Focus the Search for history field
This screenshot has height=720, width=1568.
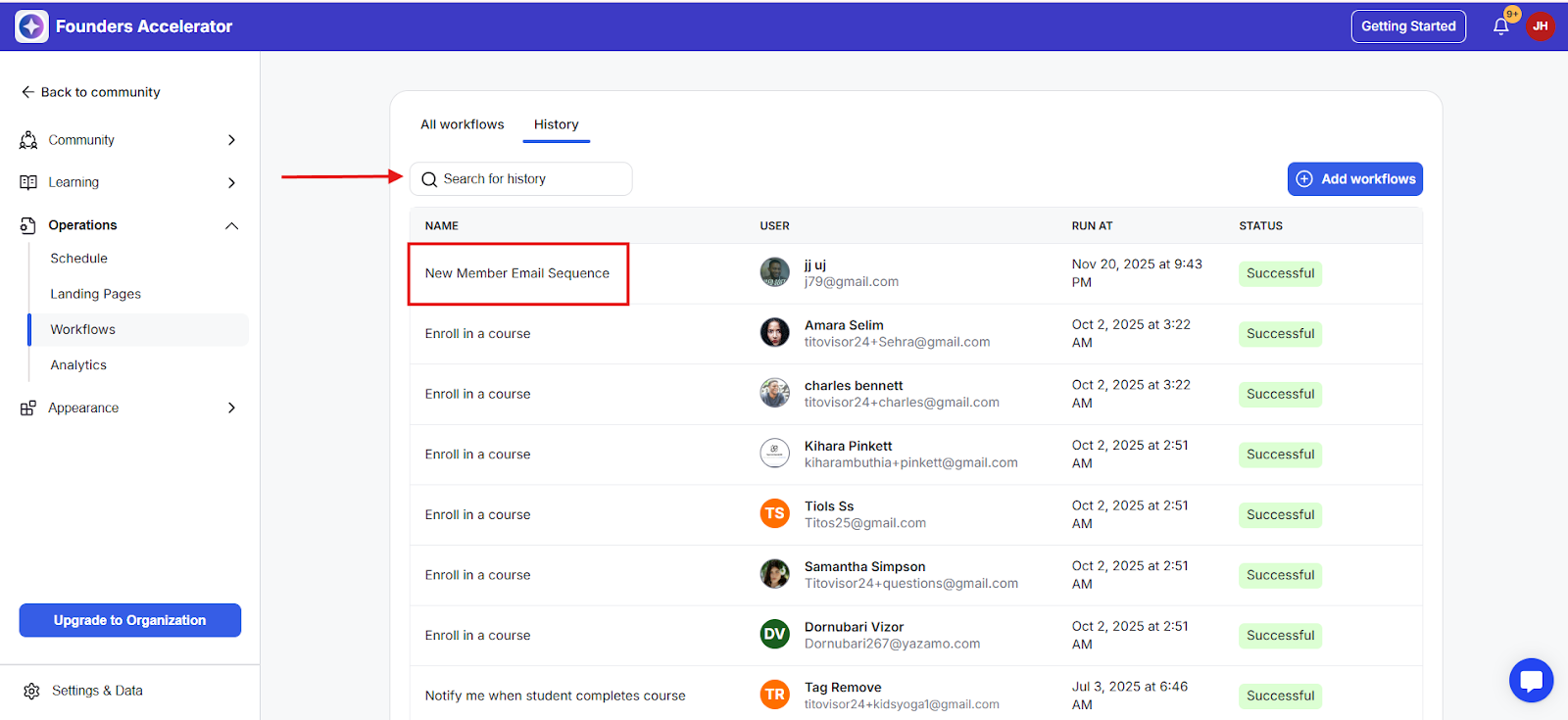click(x=521, y=179)
